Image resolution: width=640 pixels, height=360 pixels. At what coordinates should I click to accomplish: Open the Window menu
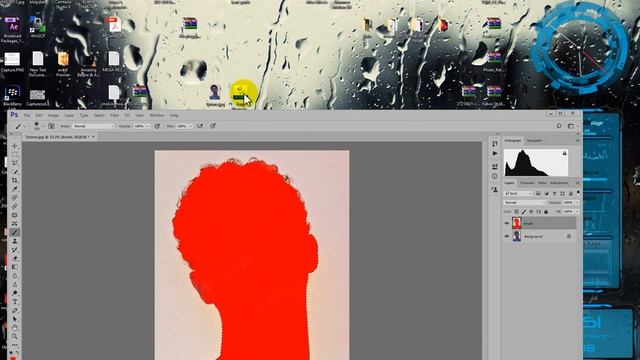pyautogui.click(x=157, y=116)
